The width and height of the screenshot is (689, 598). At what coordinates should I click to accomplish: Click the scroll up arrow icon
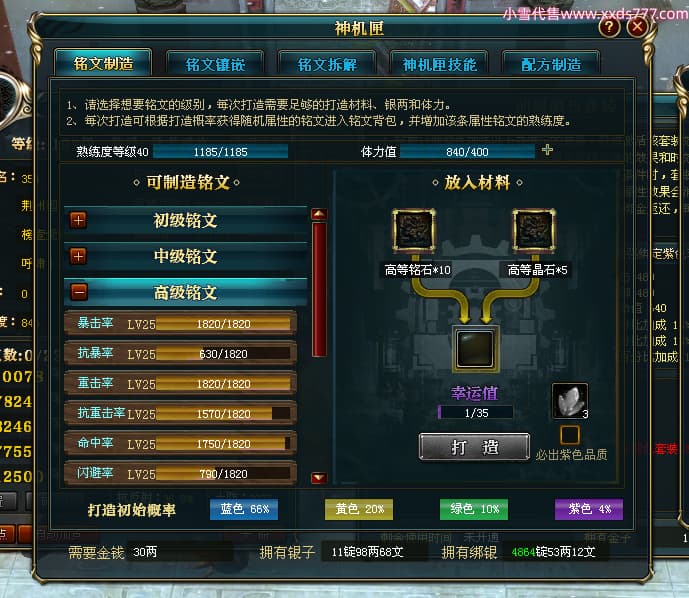(319, 214)
